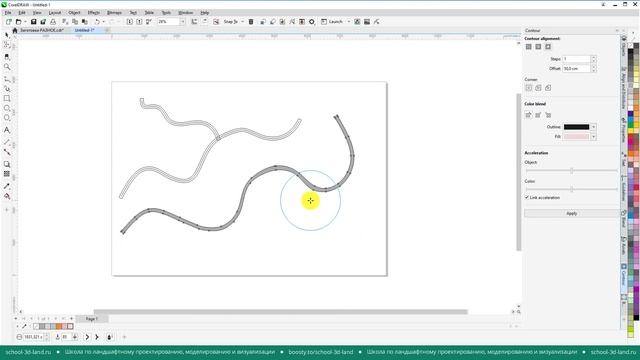
Task: Select the Drop Shadow effects tool
Action: pos(7,164)
